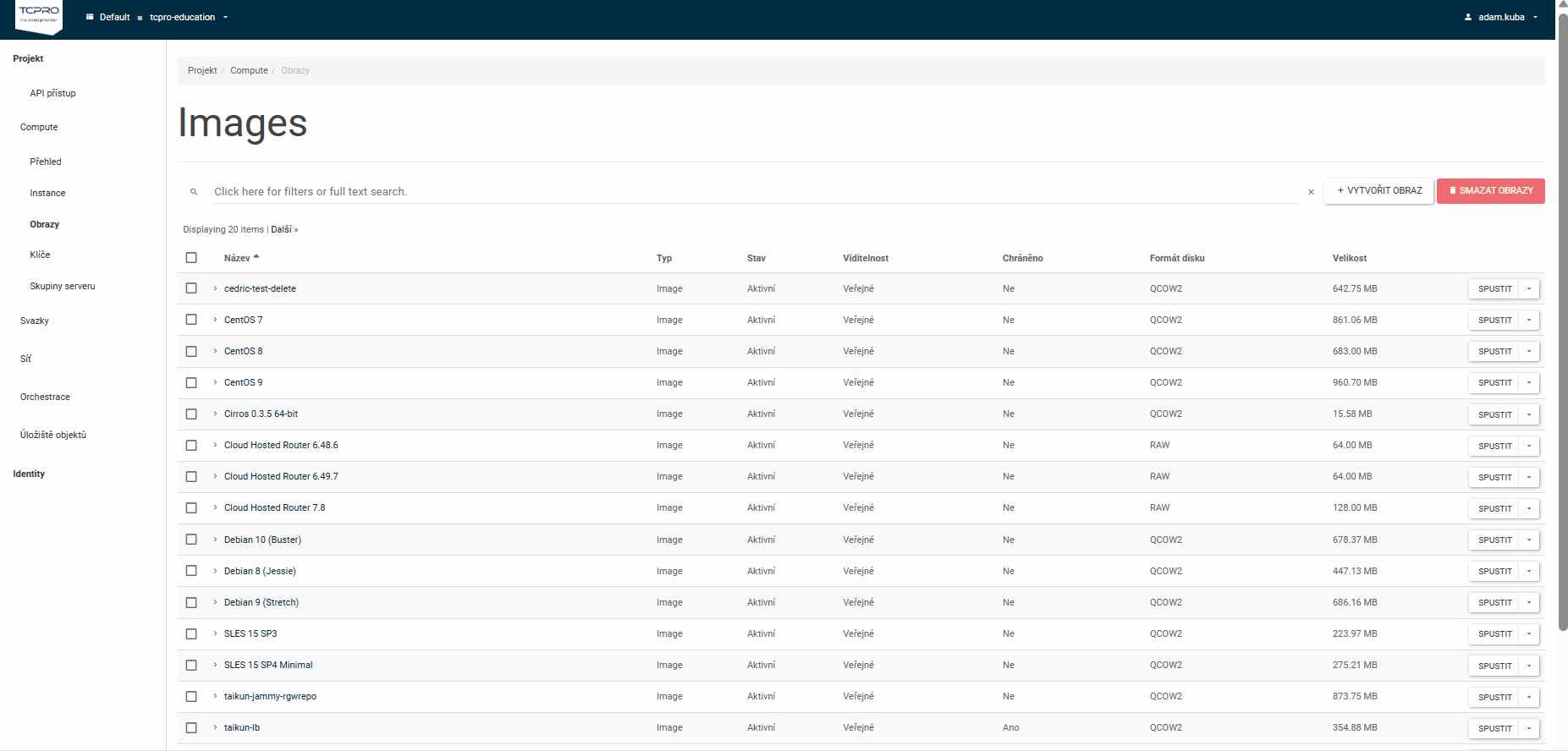Image resolution: width=1568 pixels, height=751 pixels.
Task: Expand the cedric-test-delete row details
Action: (215, 288)
